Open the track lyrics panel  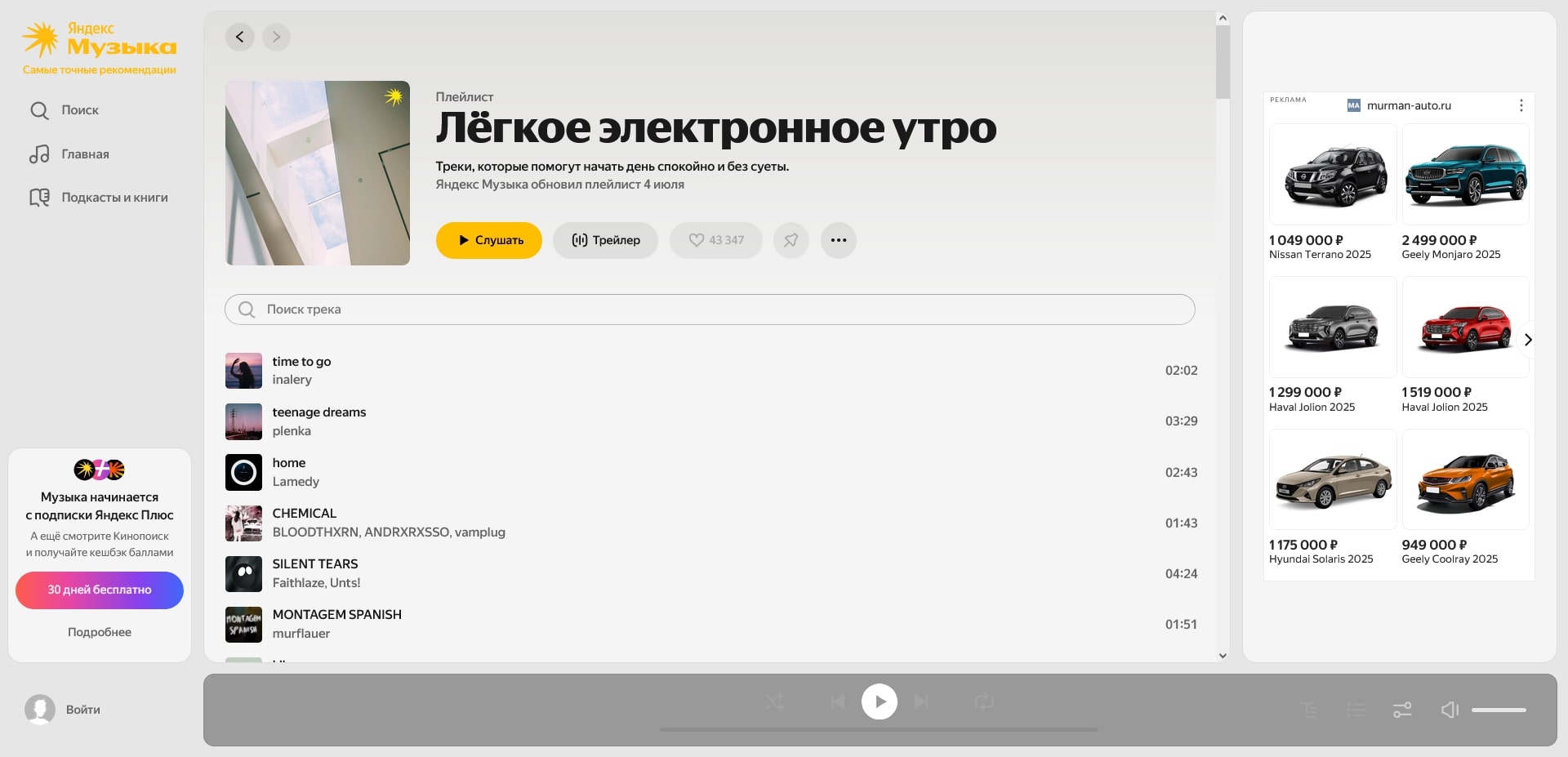tap(1309, 710)
